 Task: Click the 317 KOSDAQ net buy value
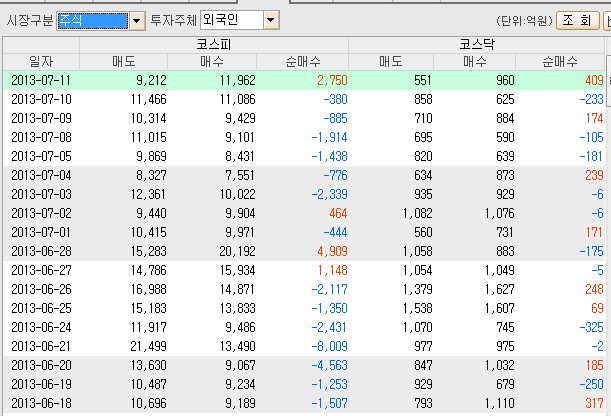(594, 403)
